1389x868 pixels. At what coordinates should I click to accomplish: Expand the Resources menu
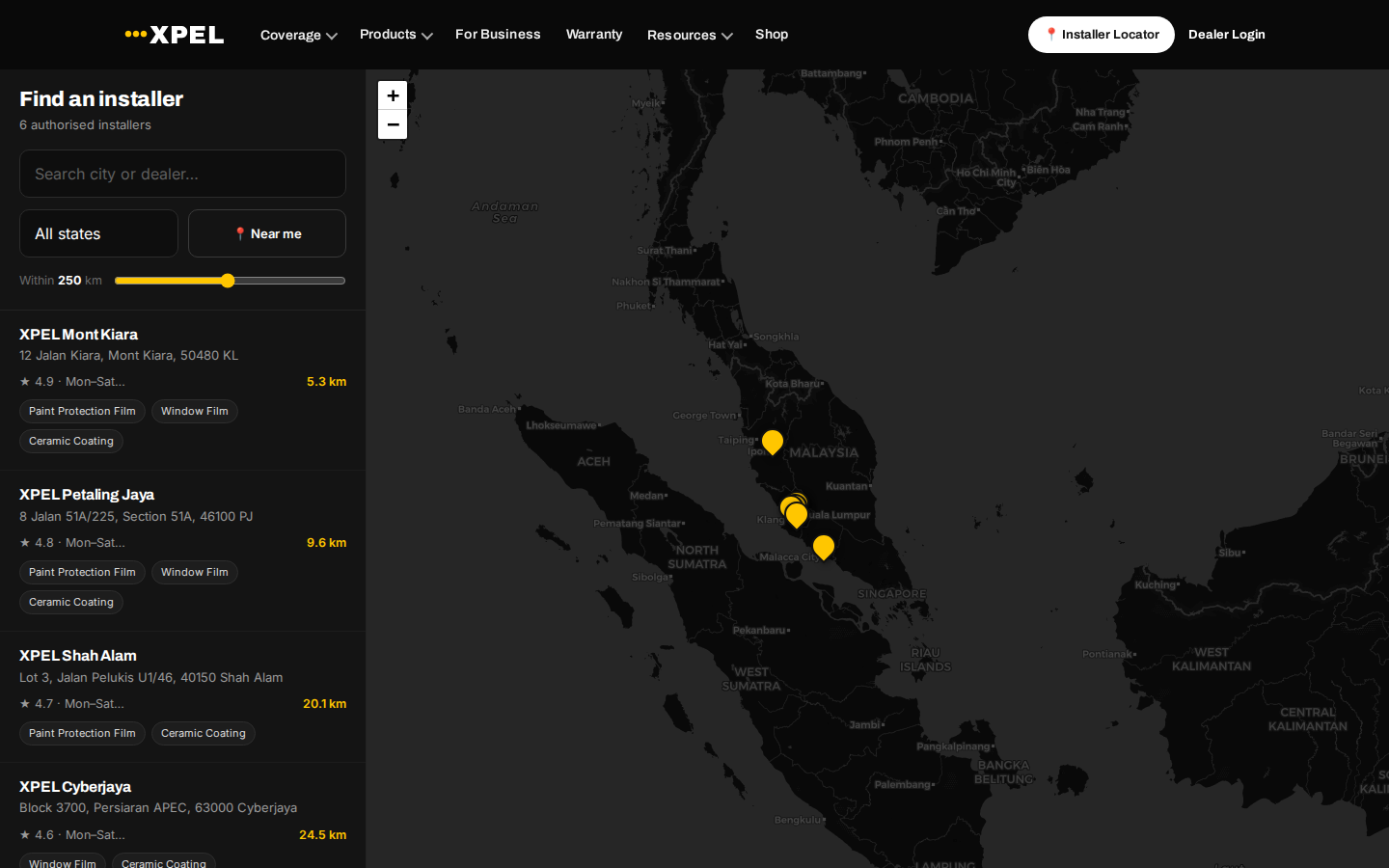690,35
